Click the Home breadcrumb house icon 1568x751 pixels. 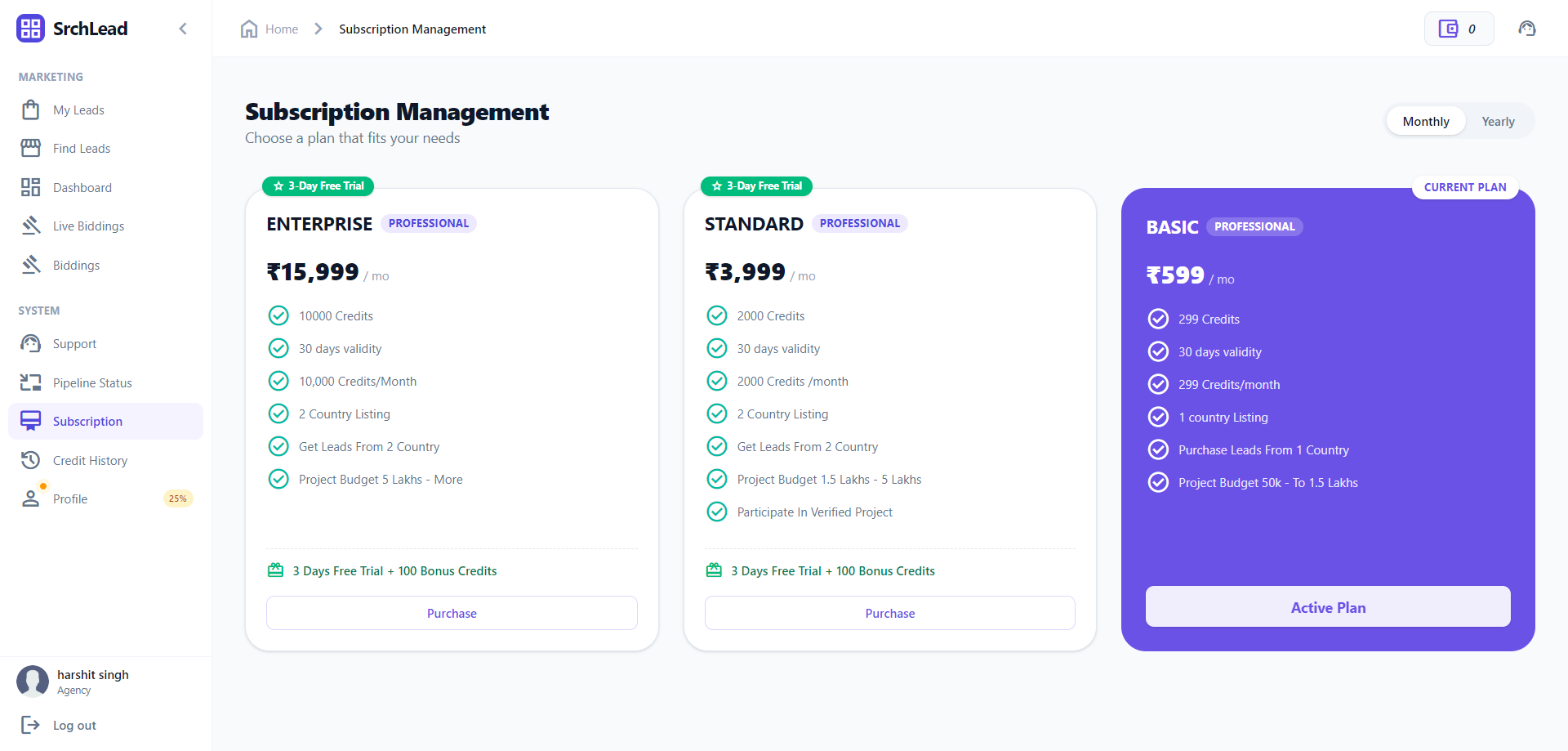(x=249, y=29)
